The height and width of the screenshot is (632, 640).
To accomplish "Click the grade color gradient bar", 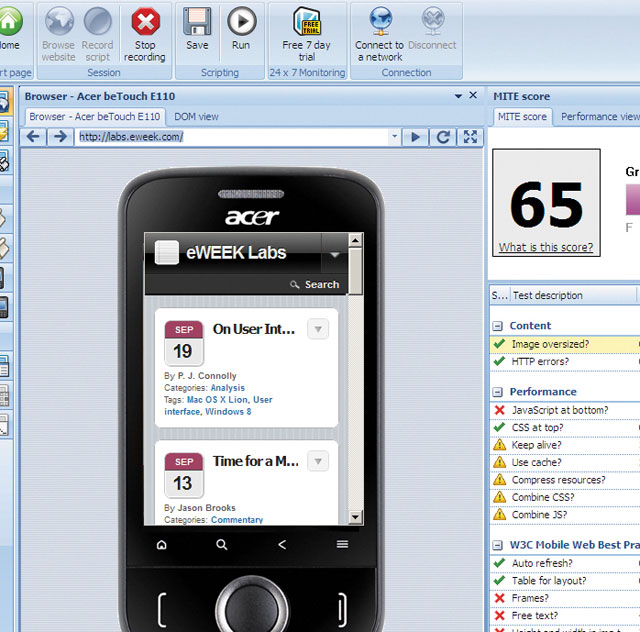I will (633, 199).
